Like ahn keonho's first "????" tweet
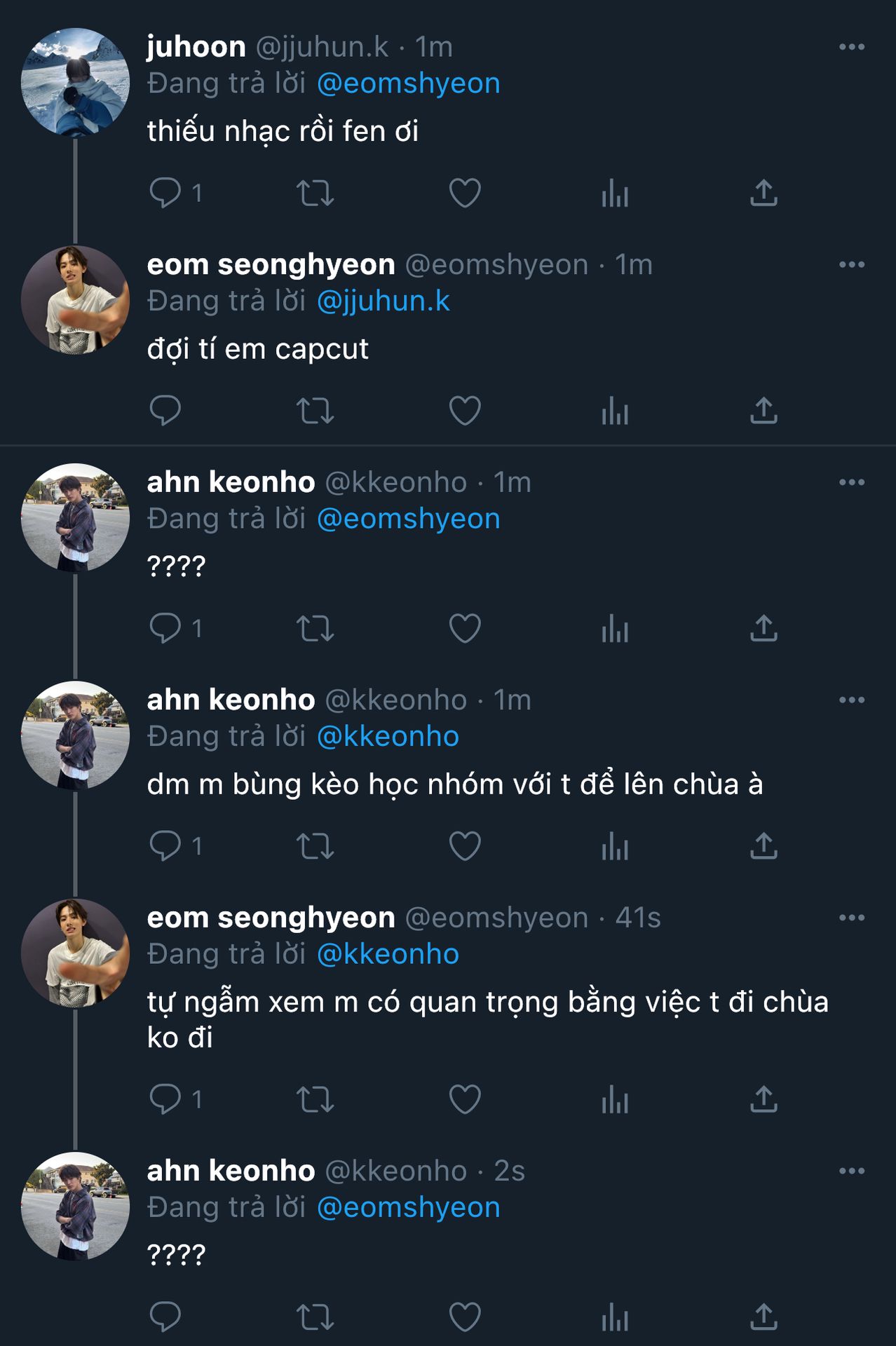 tap(465, 628)
